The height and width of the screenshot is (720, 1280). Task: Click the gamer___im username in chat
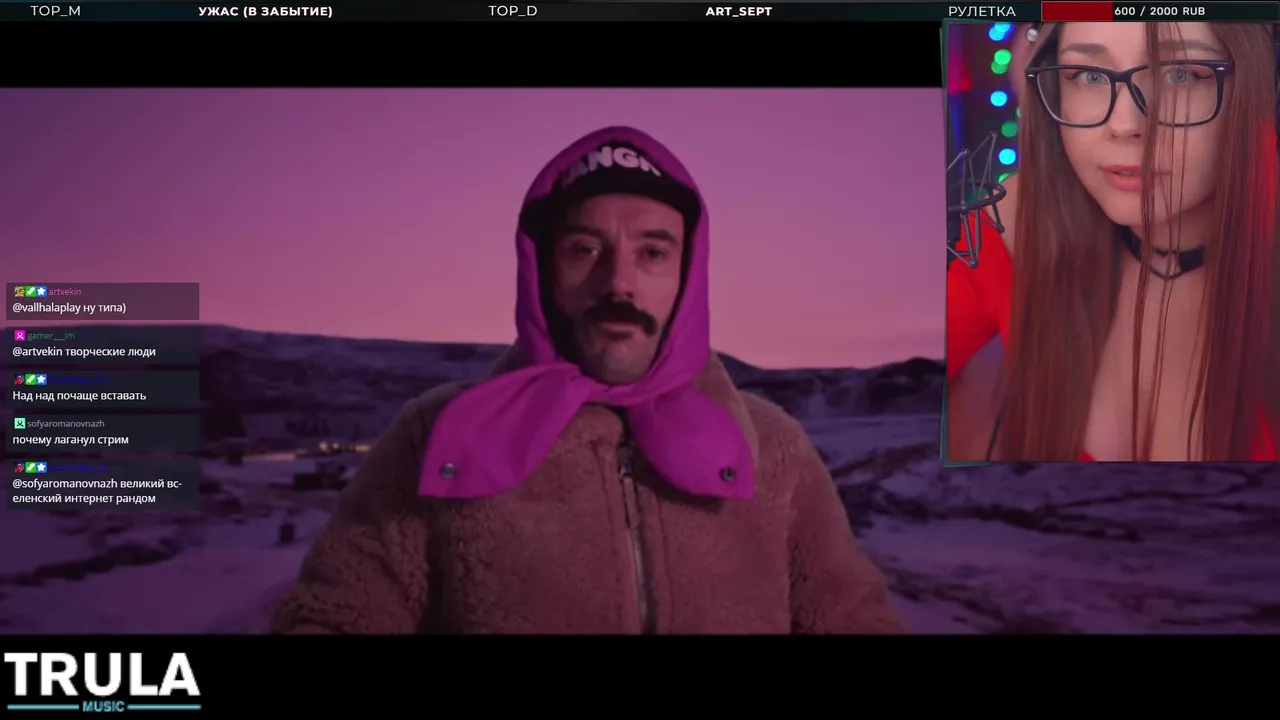[51, 336]
